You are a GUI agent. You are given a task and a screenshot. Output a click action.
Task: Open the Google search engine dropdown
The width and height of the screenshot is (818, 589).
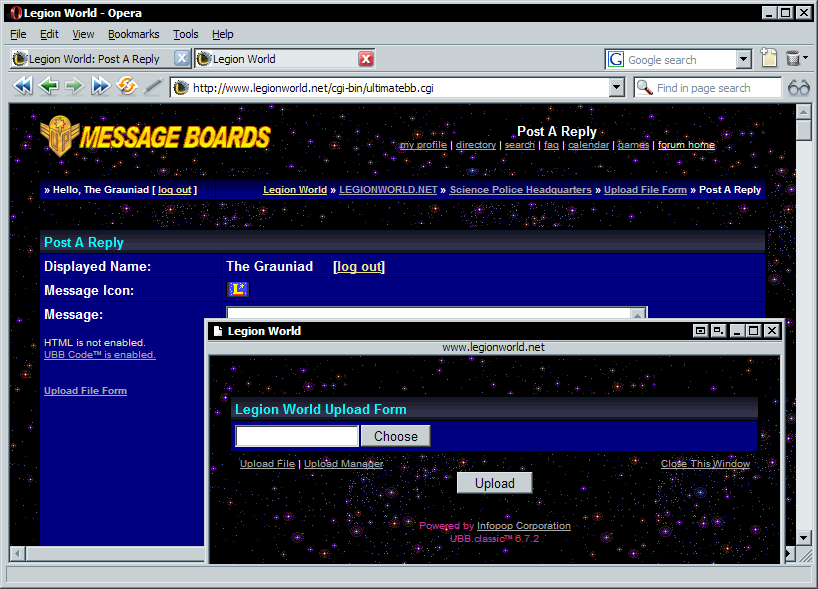pyautogui.click(x=744, y=59)
